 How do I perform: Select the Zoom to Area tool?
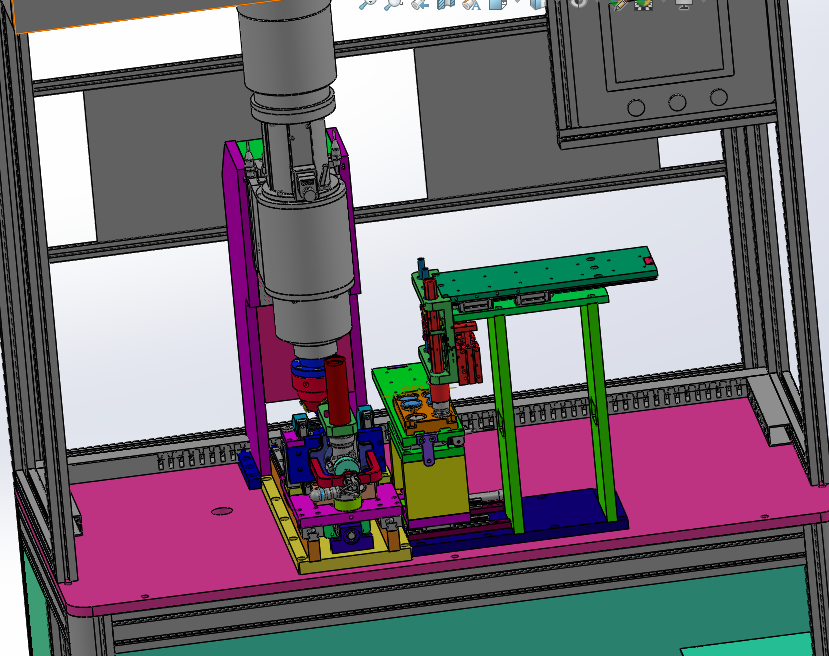pos(393,4)
